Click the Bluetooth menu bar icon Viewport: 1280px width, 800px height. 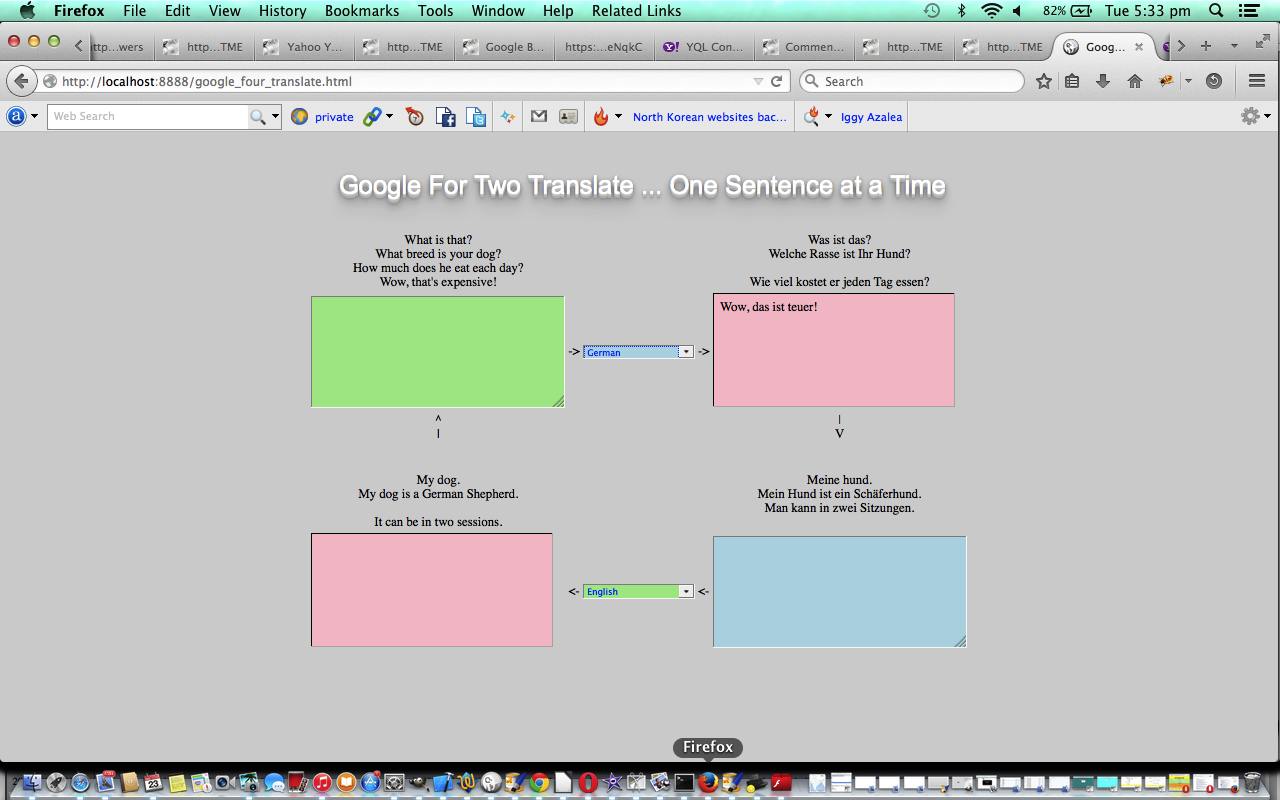(961, 11)
